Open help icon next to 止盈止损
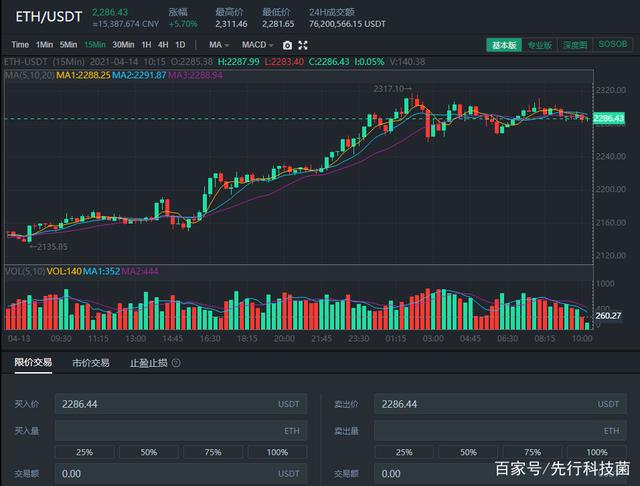640x486 pixels. [x=176, y=363]
